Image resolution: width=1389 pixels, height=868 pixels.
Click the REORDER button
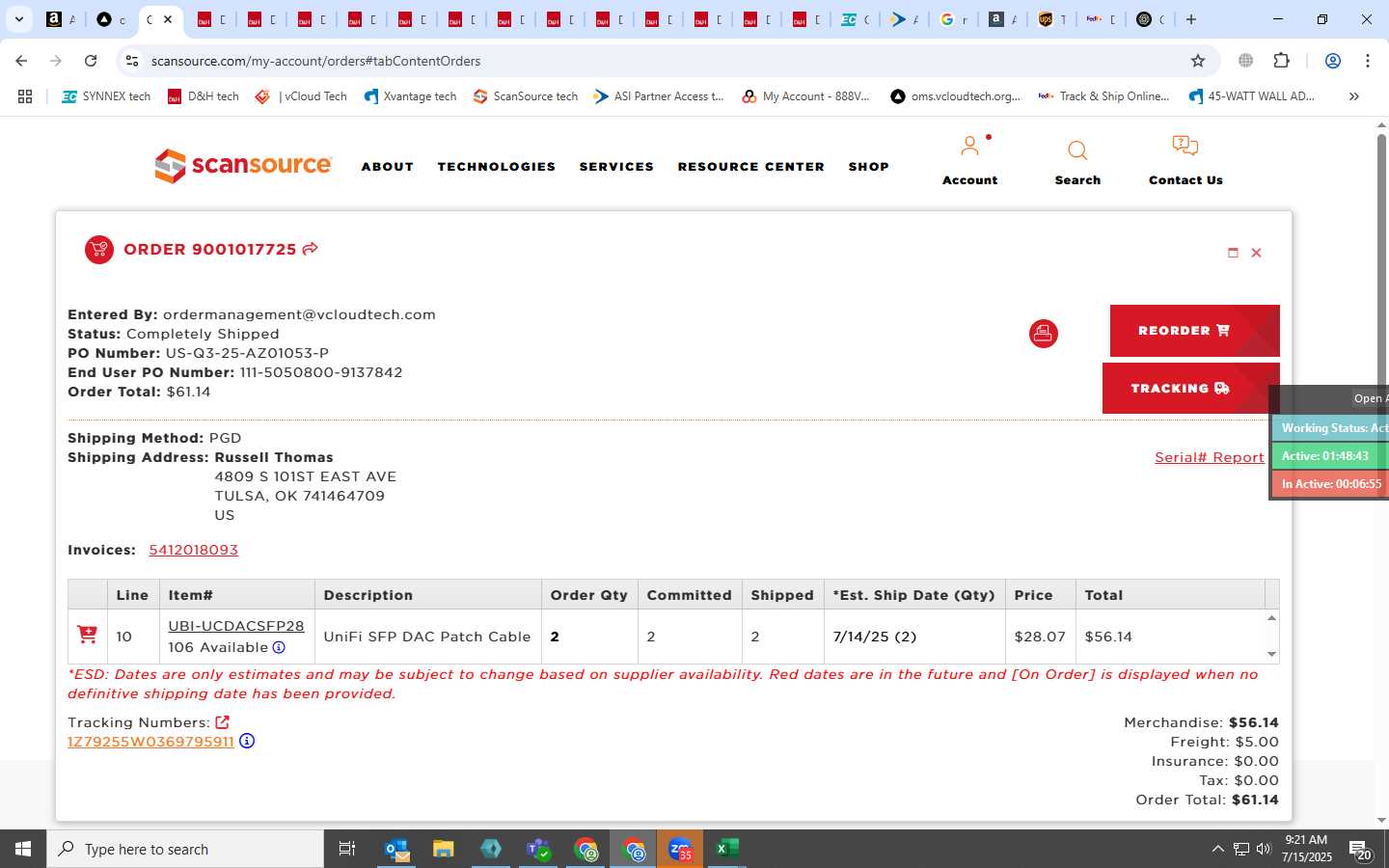pos(1194,331)
